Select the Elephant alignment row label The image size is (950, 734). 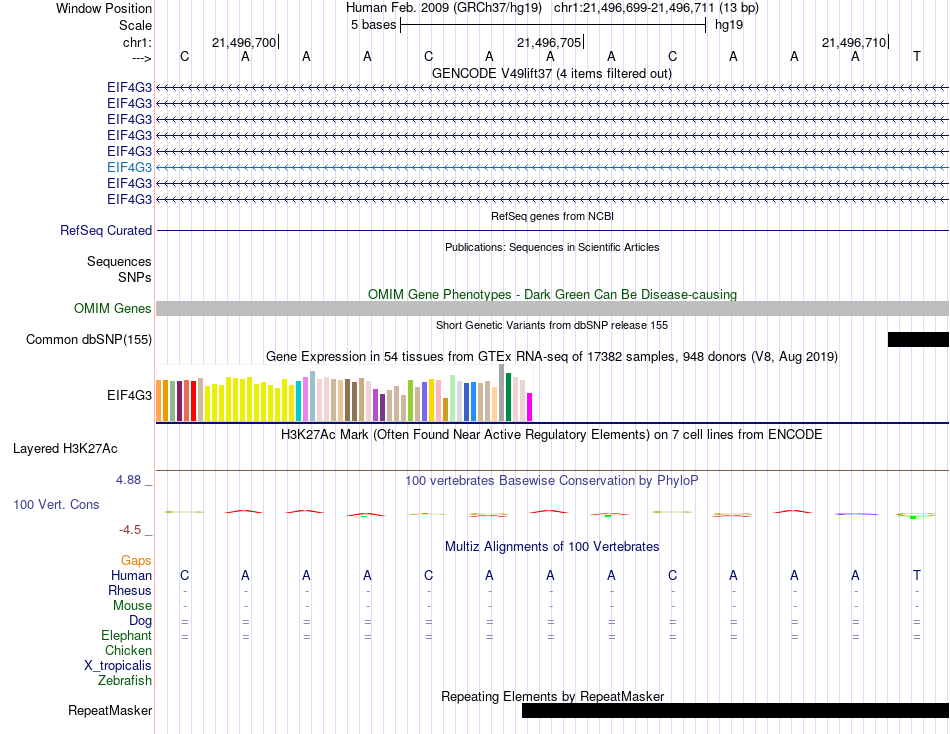(x=126, y=635)
